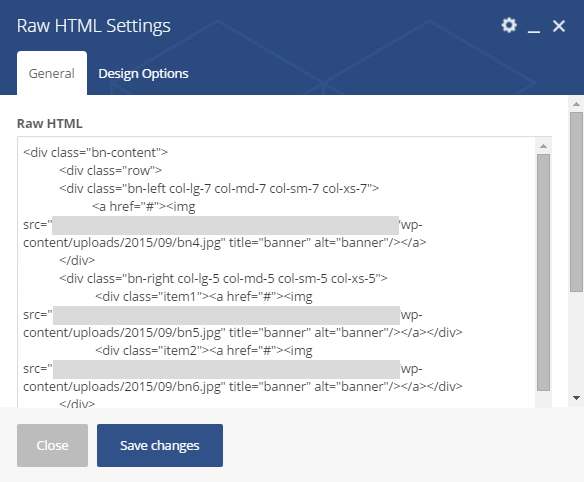Open the Design Options tab

tap(143, 73)
